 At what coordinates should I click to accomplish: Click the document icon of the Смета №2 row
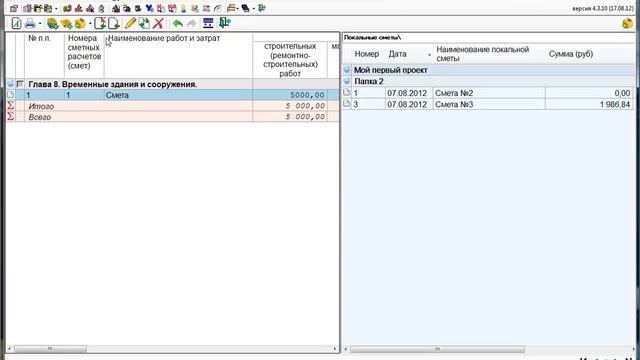347,93
